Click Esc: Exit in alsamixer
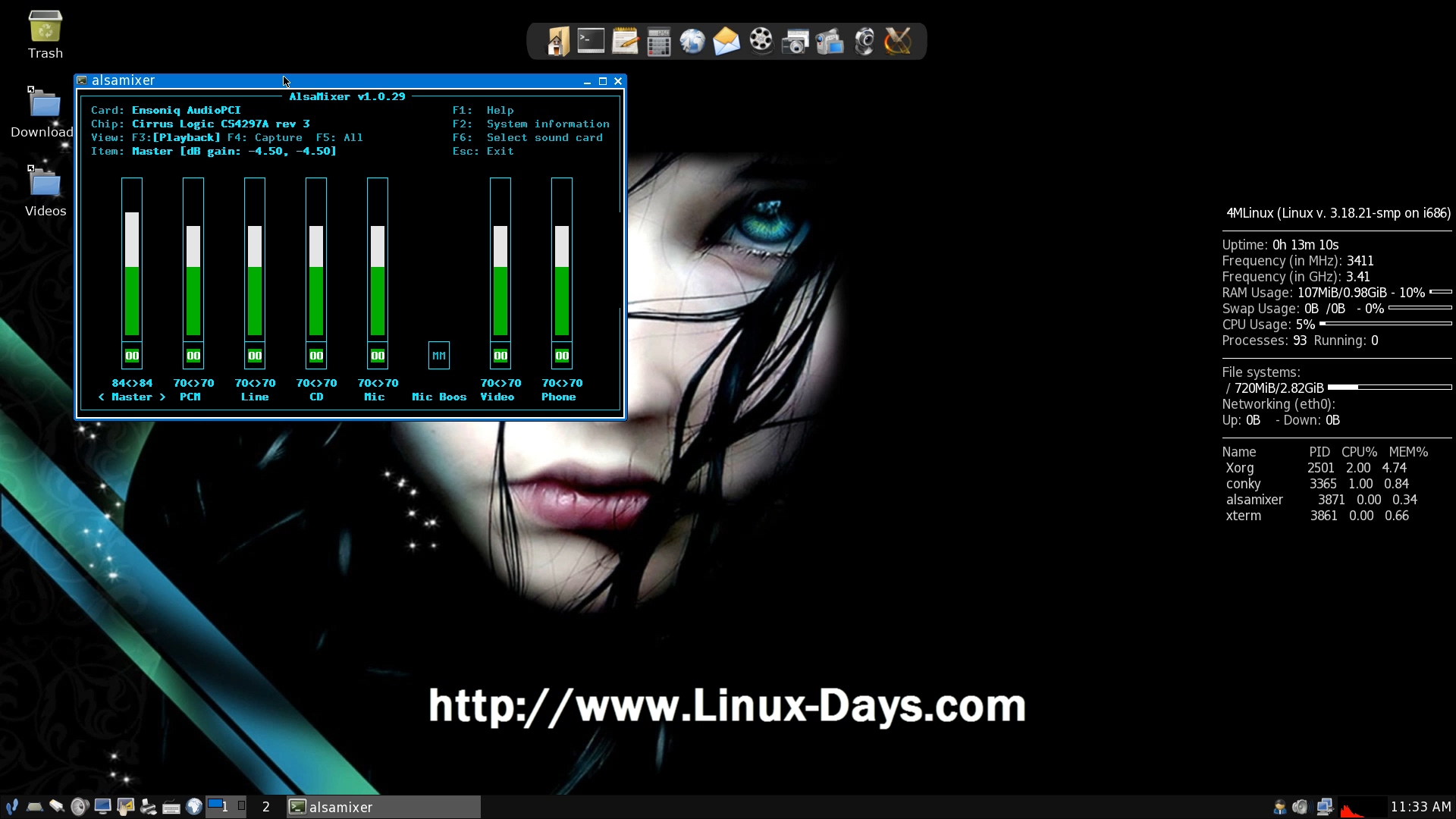The image size is (1456, 819). point(483,151)
